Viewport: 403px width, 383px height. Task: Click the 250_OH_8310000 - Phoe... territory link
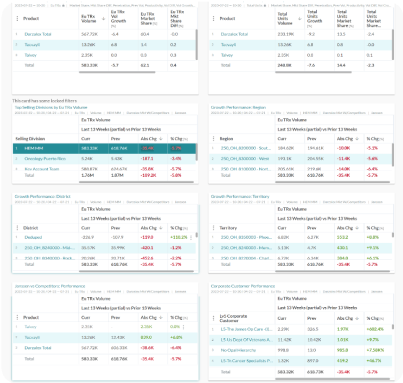(246, 237)
